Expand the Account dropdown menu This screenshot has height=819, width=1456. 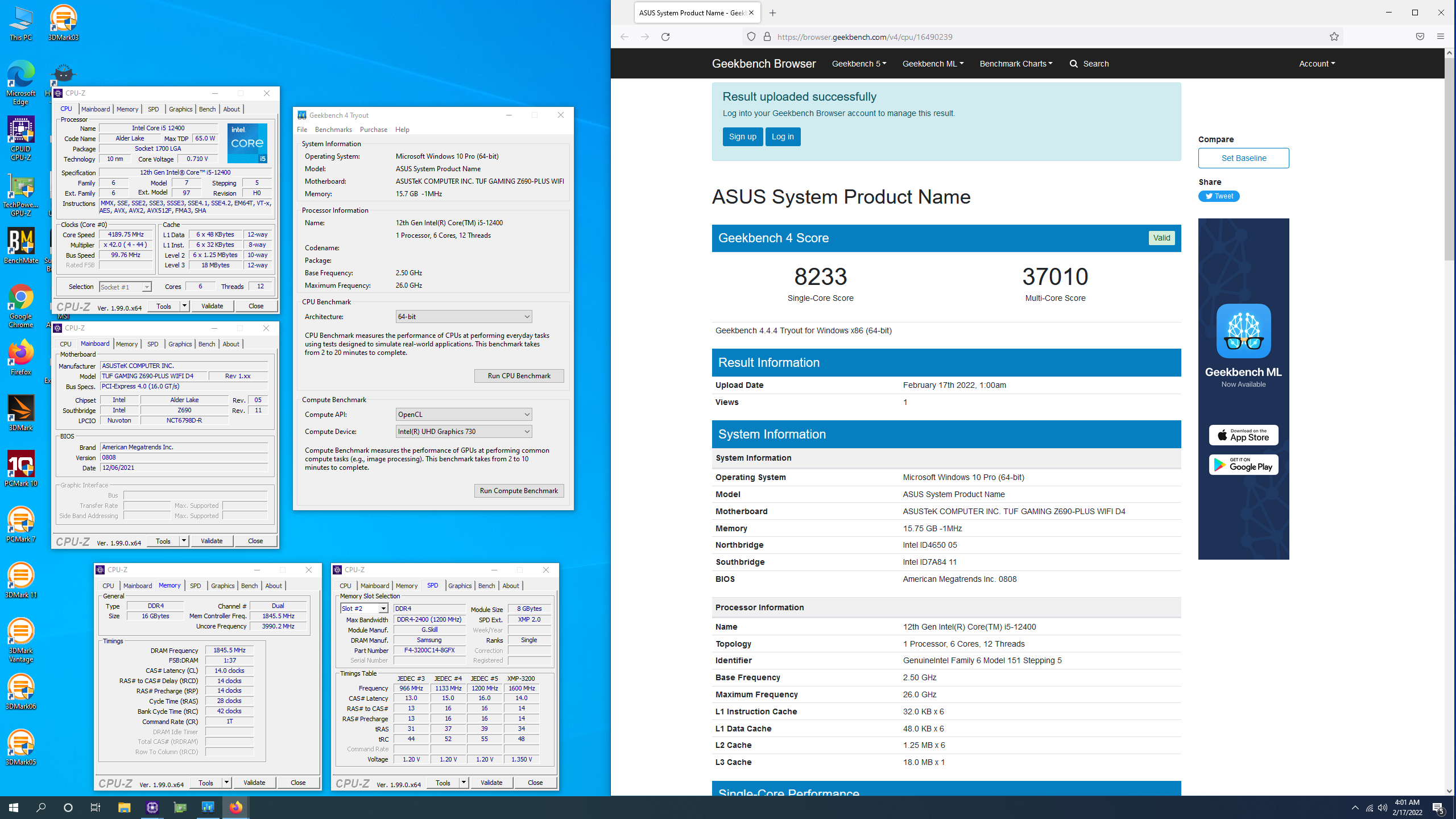pos(1317,64)
